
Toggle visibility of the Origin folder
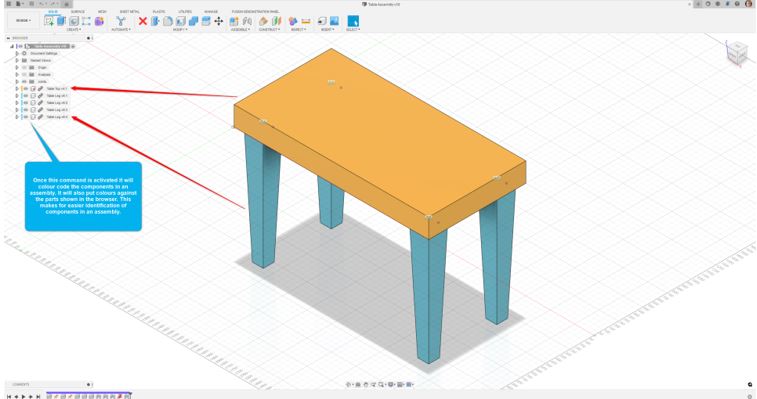click(24, 68)
